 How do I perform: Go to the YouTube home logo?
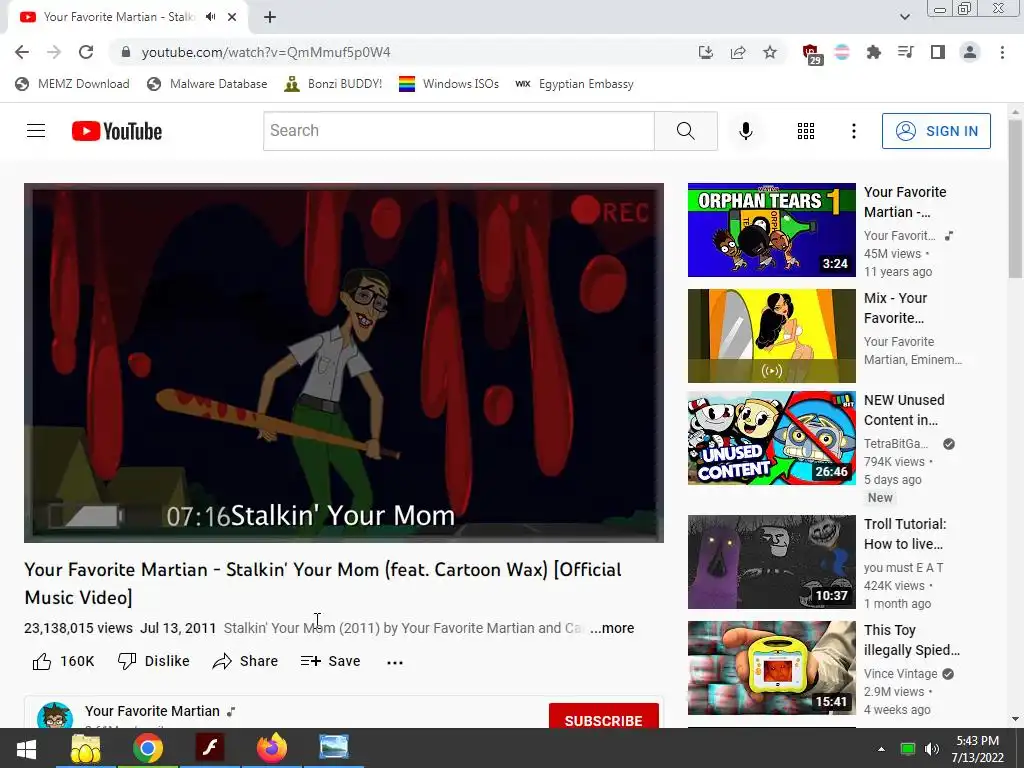[x=117, y=131]
